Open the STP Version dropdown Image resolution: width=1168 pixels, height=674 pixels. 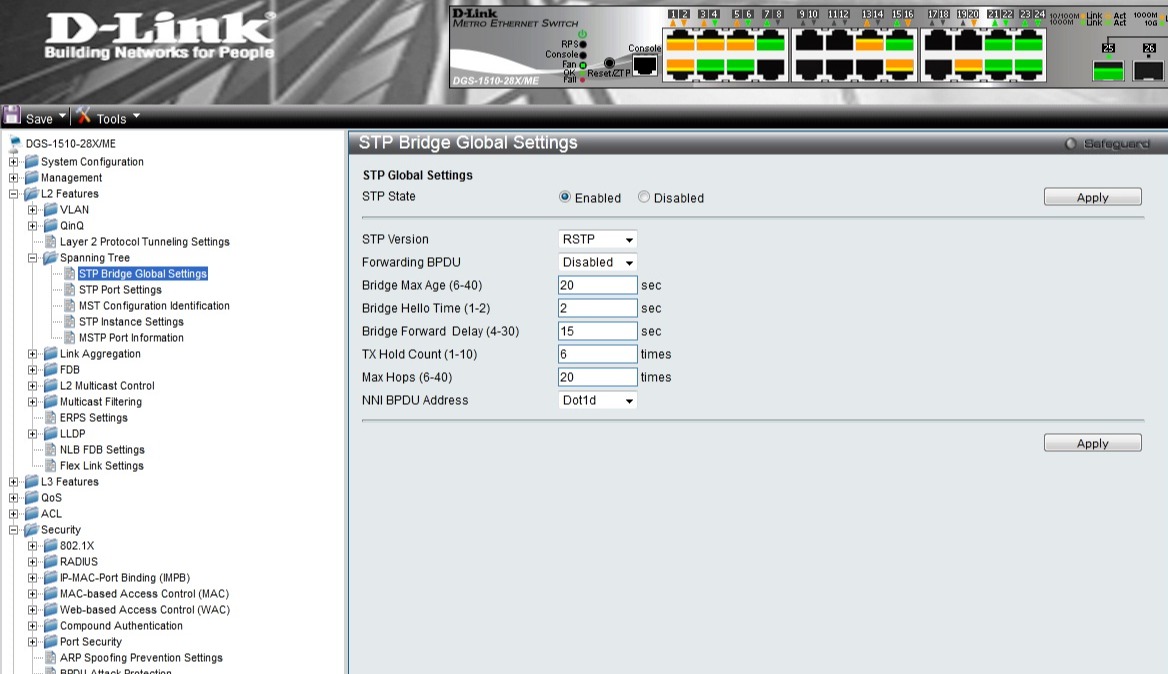(597, 240)
